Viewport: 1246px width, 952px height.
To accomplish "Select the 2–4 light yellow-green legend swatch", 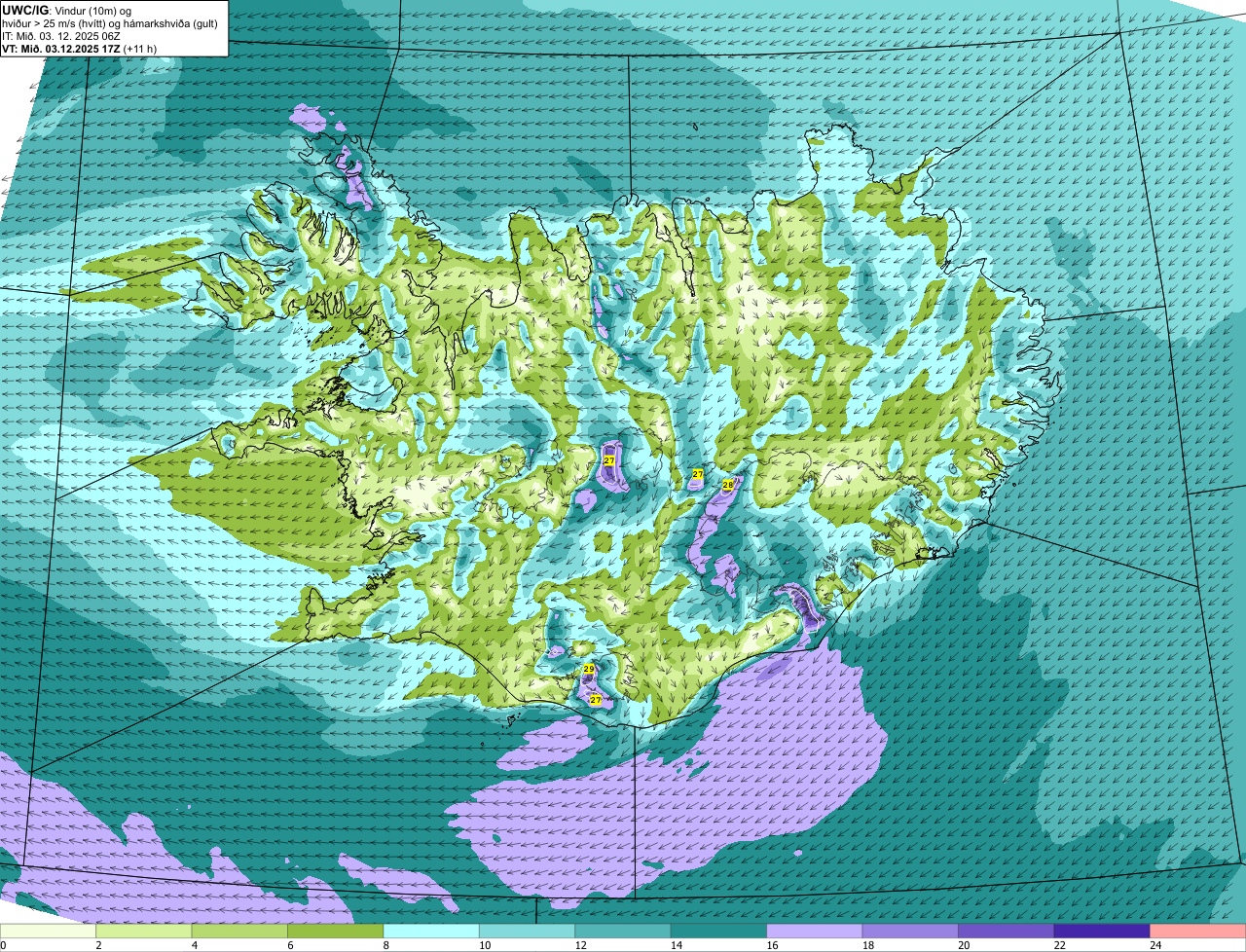I will pyautogui.click(x=144, y=931).
